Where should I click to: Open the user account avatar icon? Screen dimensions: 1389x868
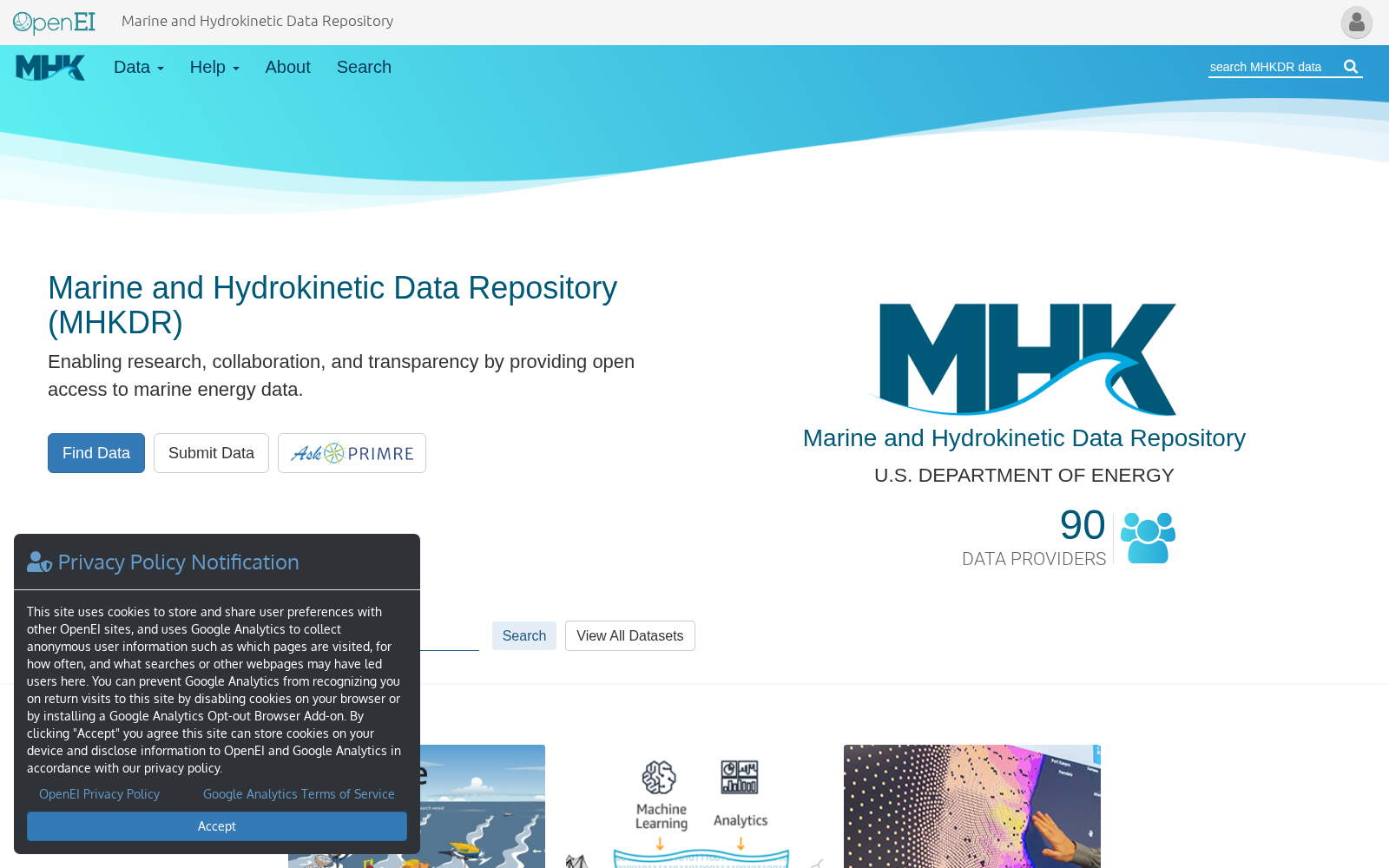[x=1356, y=23]
